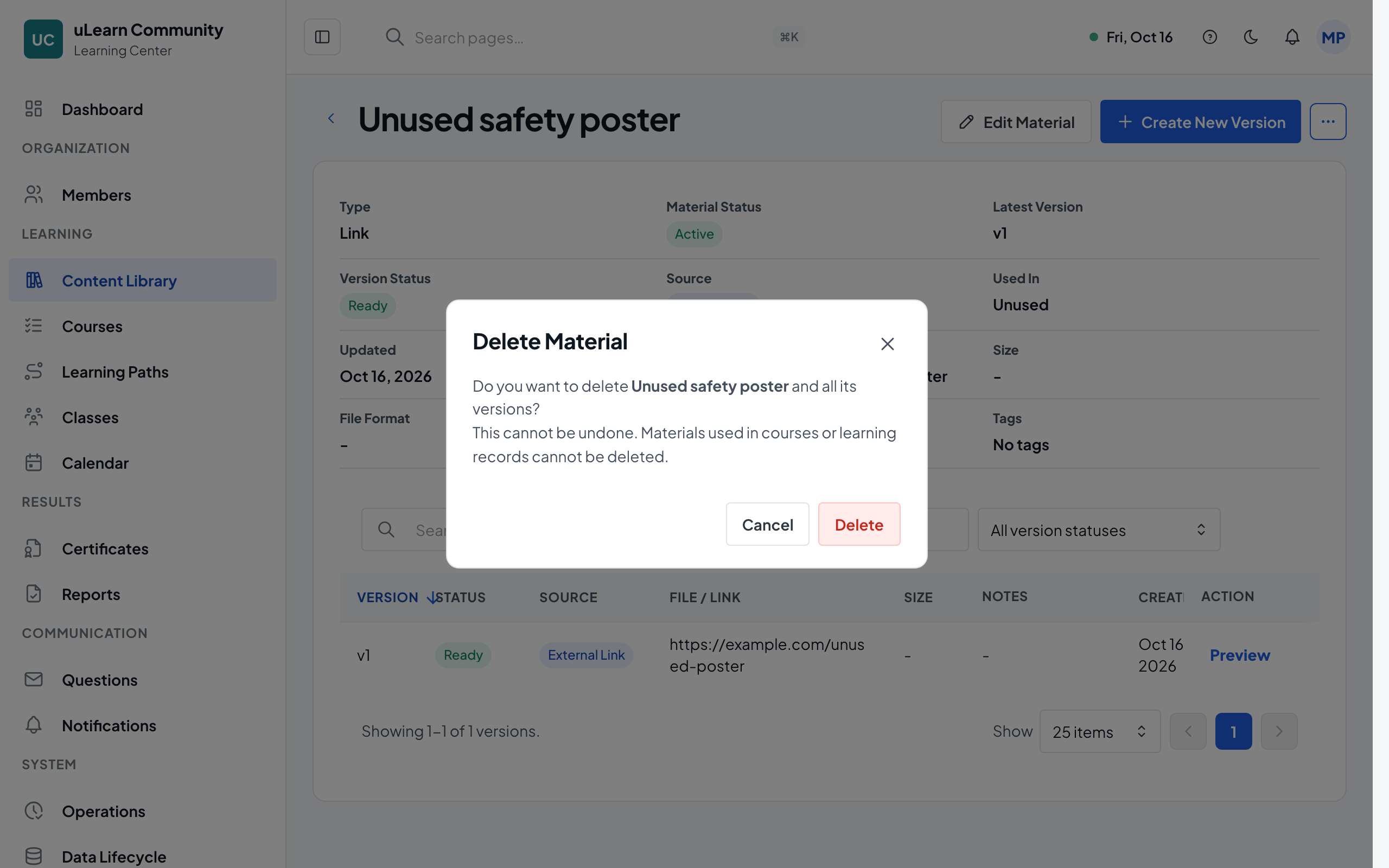
Task: Click Create New Version button
Action: [x=1200, y=122]
